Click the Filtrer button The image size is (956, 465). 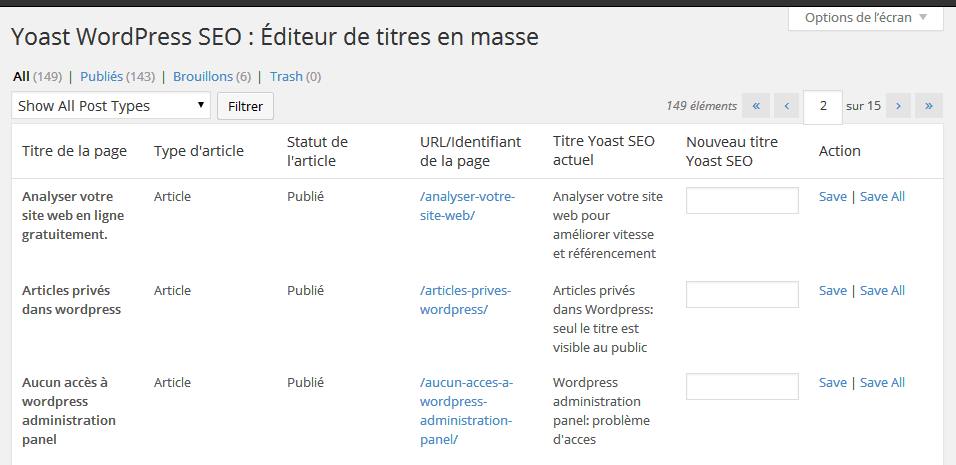point(245,106)
